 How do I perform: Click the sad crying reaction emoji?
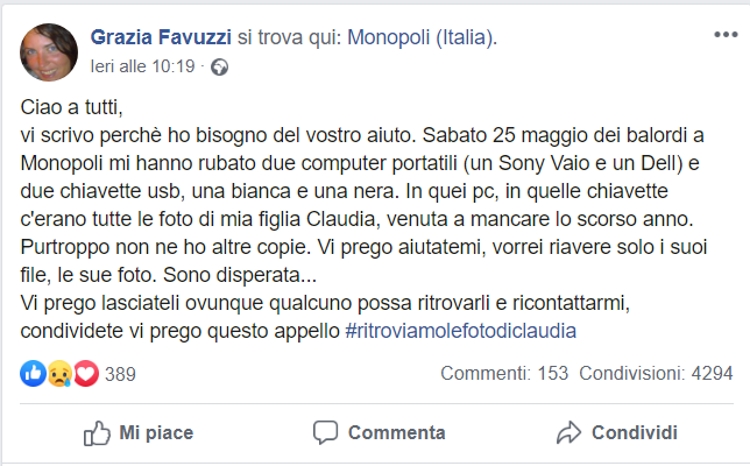tap(59, 374)
